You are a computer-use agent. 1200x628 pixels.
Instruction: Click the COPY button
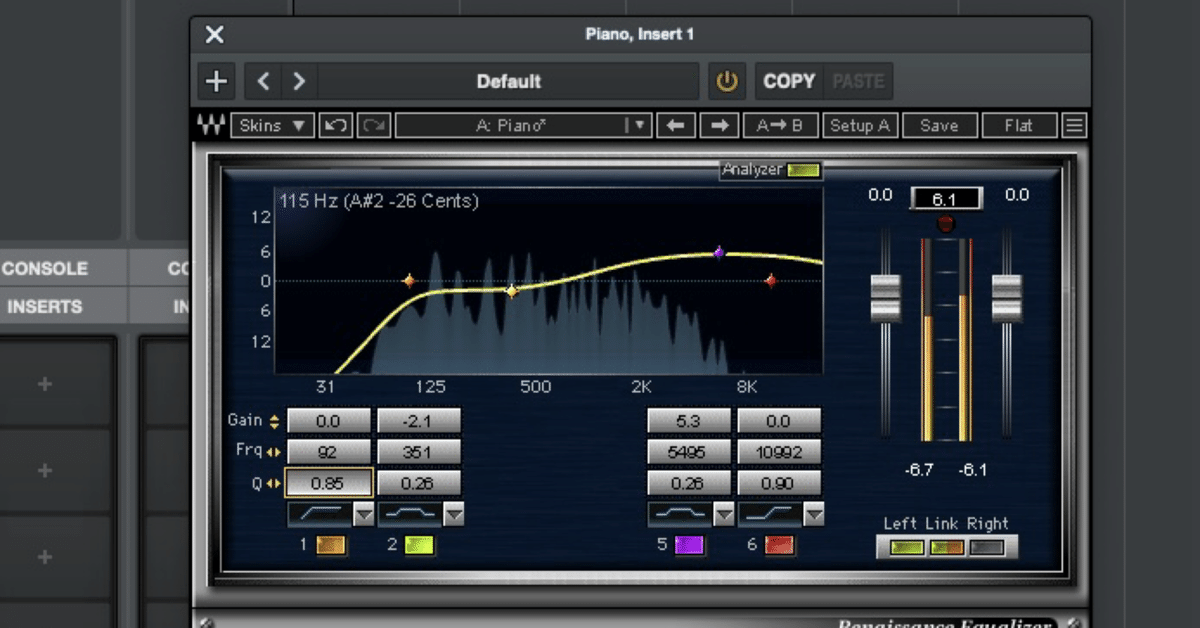click(x=789, y=81)
